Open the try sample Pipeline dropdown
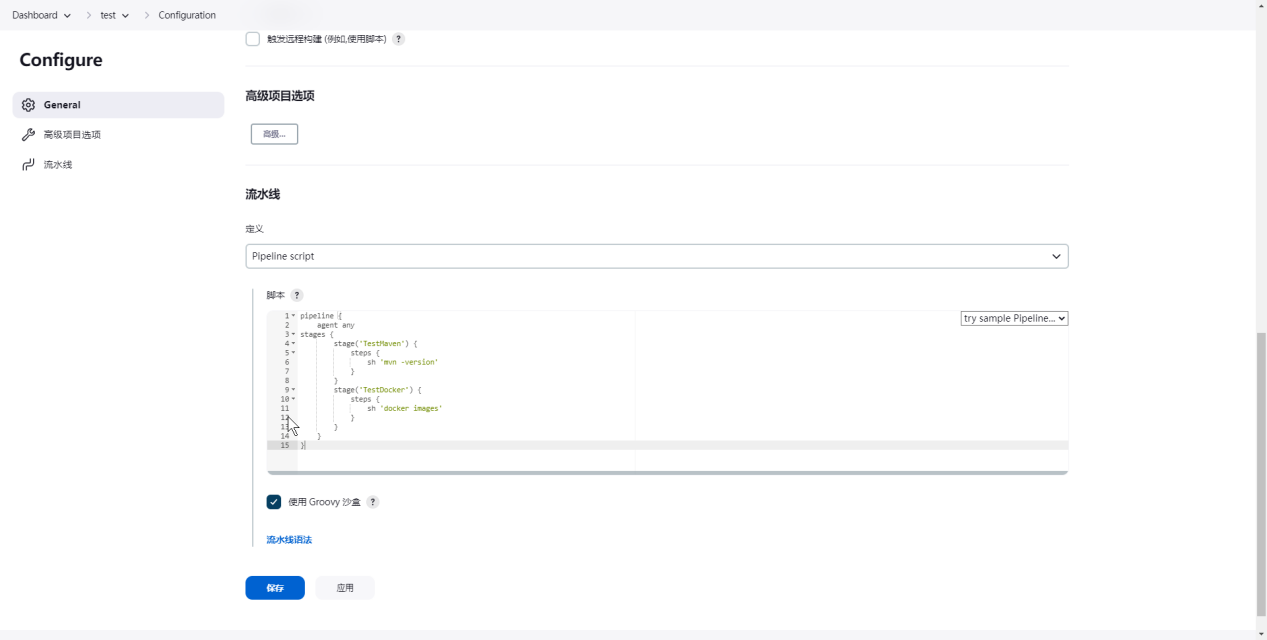This screenshot has height=640, width=1267. tap(1014, 318)
